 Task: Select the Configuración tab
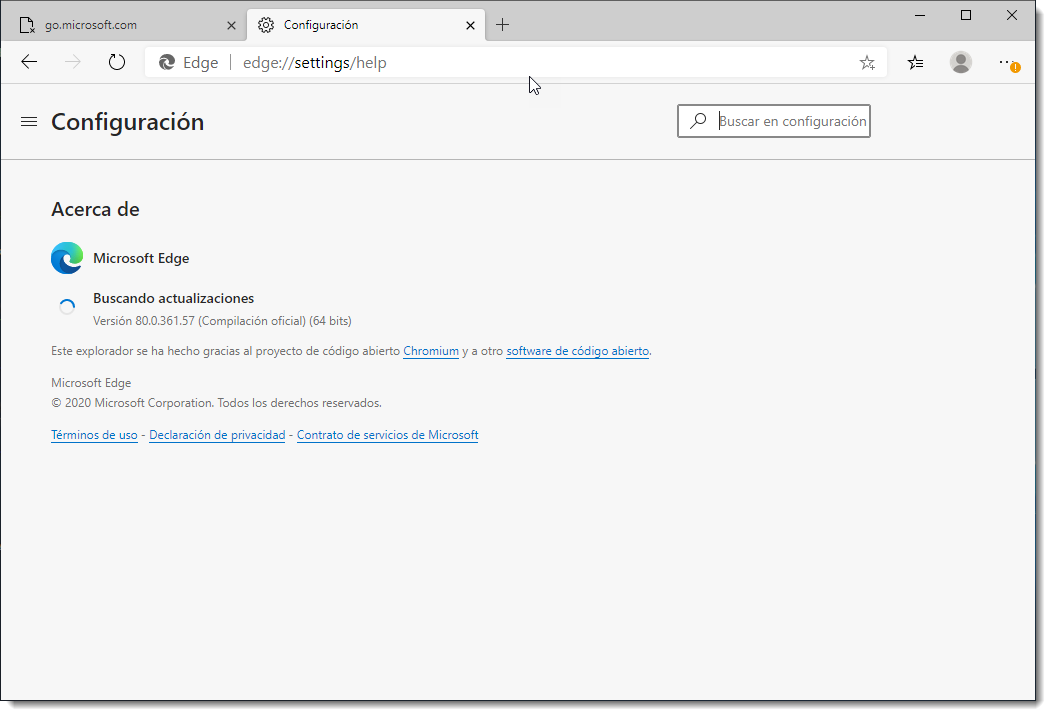pyautogui.click(x=366, y=25)
